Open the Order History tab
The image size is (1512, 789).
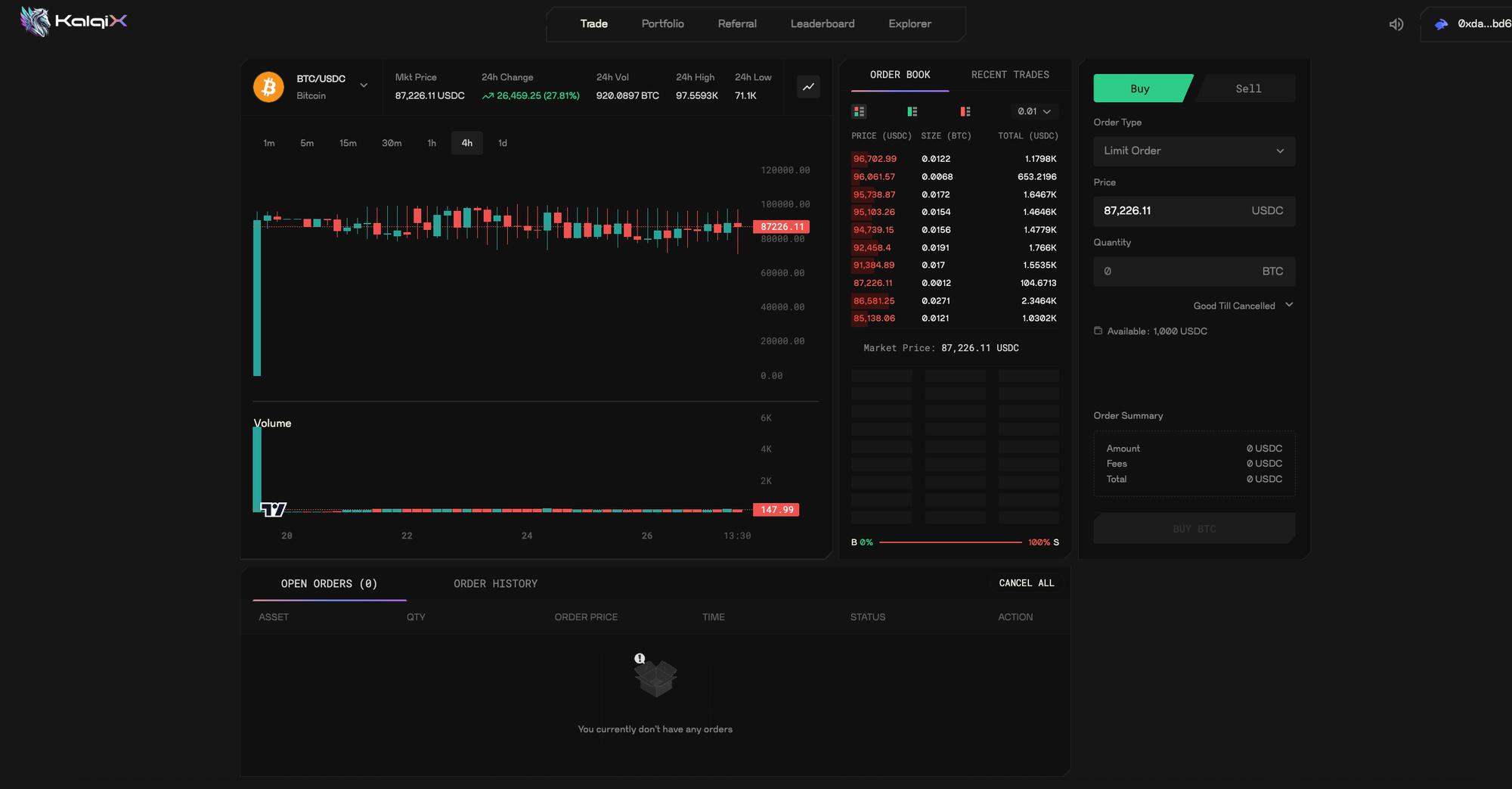click(x=495, y=584)
